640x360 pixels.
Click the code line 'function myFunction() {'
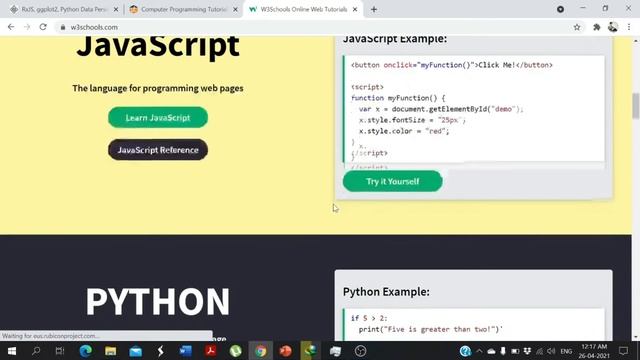tap(398, 98)
